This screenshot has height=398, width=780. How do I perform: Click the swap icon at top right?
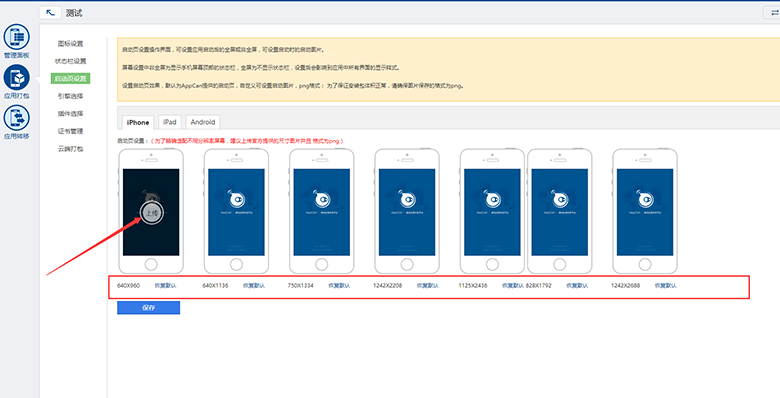(x=774, y=13)
